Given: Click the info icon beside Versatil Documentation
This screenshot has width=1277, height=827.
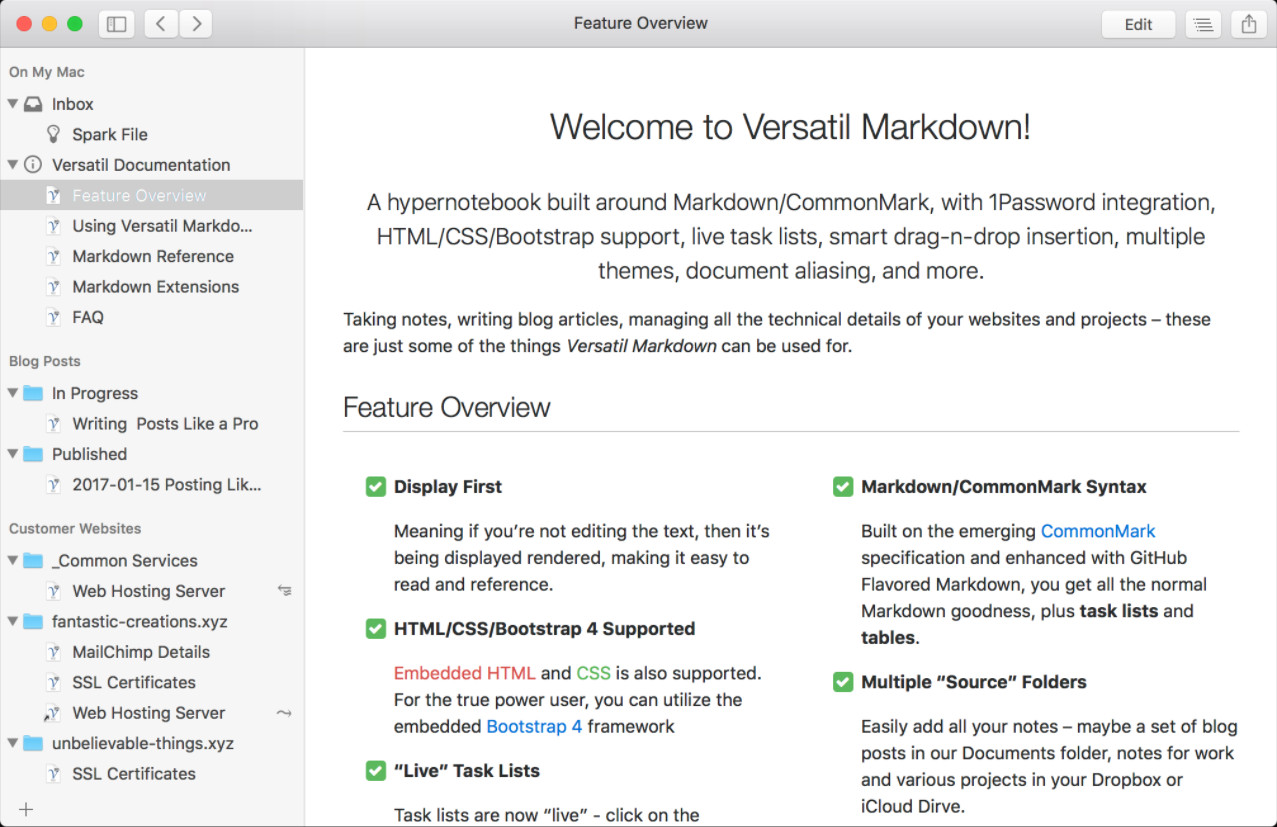Looking at the screenshot, I should (33, 165).
